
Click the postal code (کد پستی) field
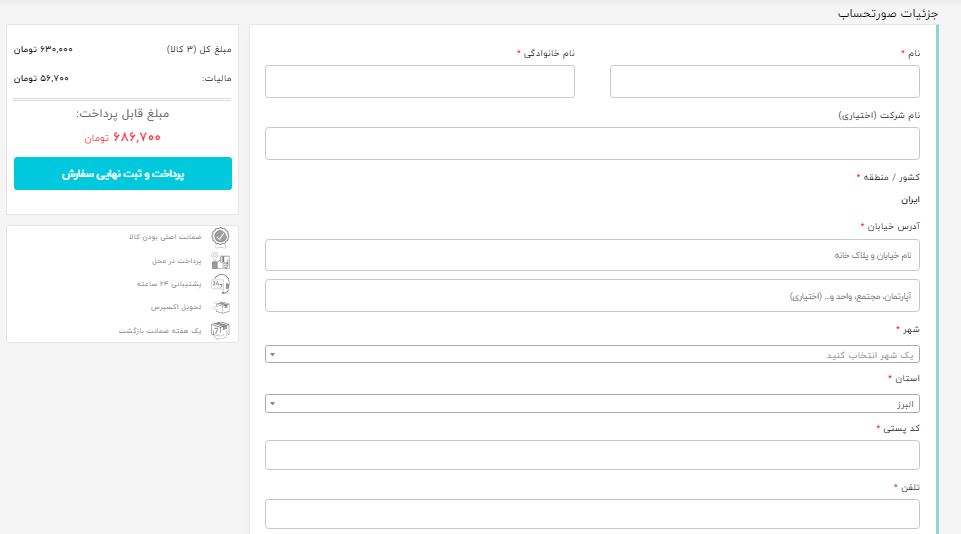click(x=592, y=455)
